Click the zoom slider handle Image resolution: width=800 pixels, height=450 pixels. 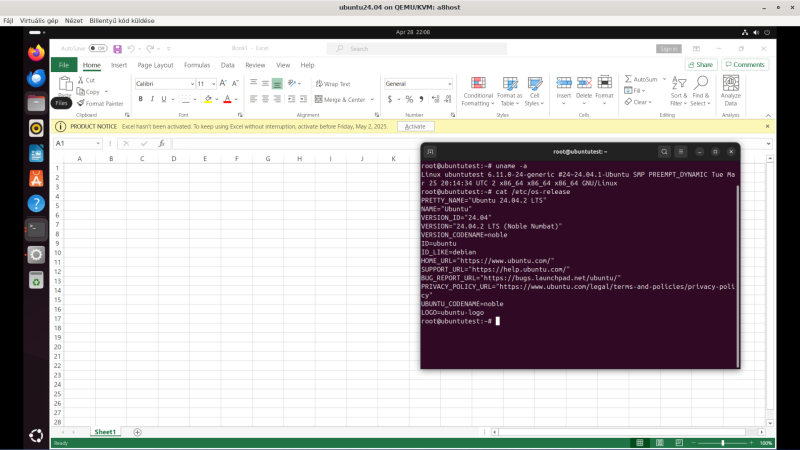723,443
